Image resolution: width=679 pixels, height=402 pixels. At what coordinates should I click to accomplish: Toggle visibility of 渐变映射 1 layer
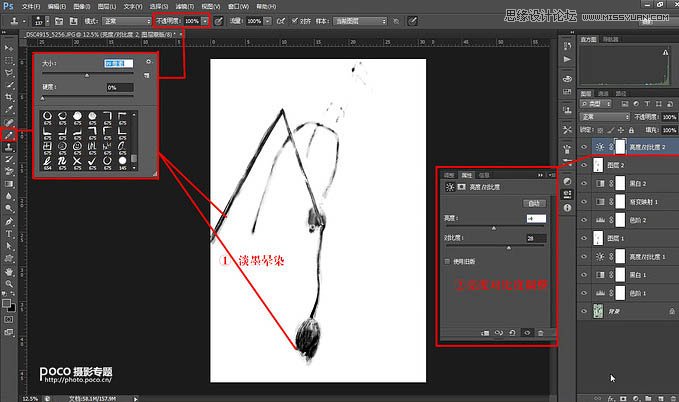point(585,201)
